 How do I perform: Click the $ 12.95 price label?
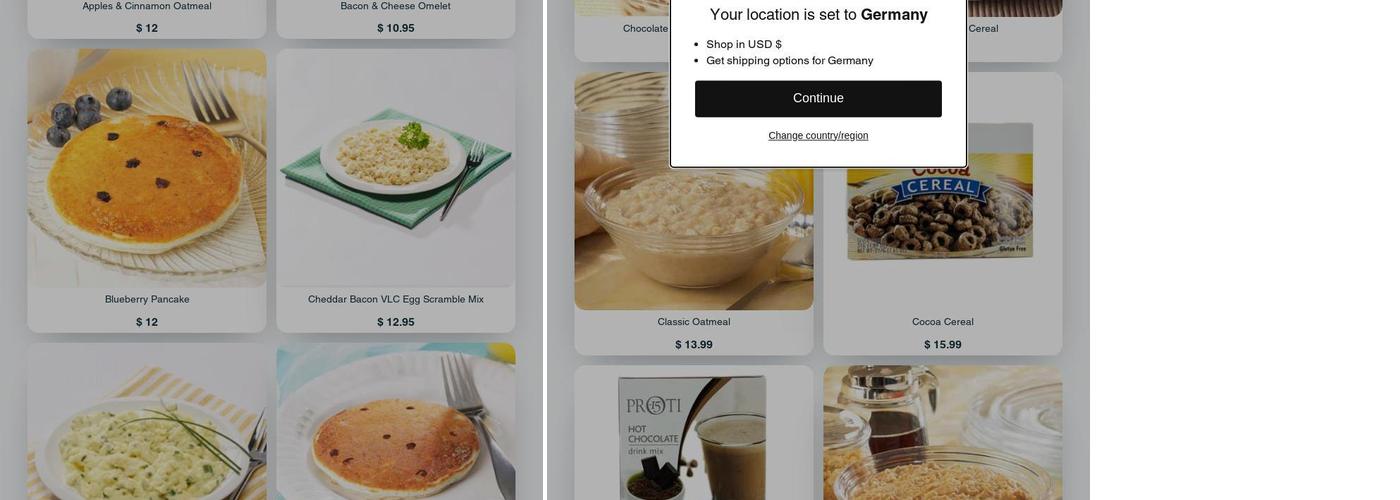tap(396, 322)
